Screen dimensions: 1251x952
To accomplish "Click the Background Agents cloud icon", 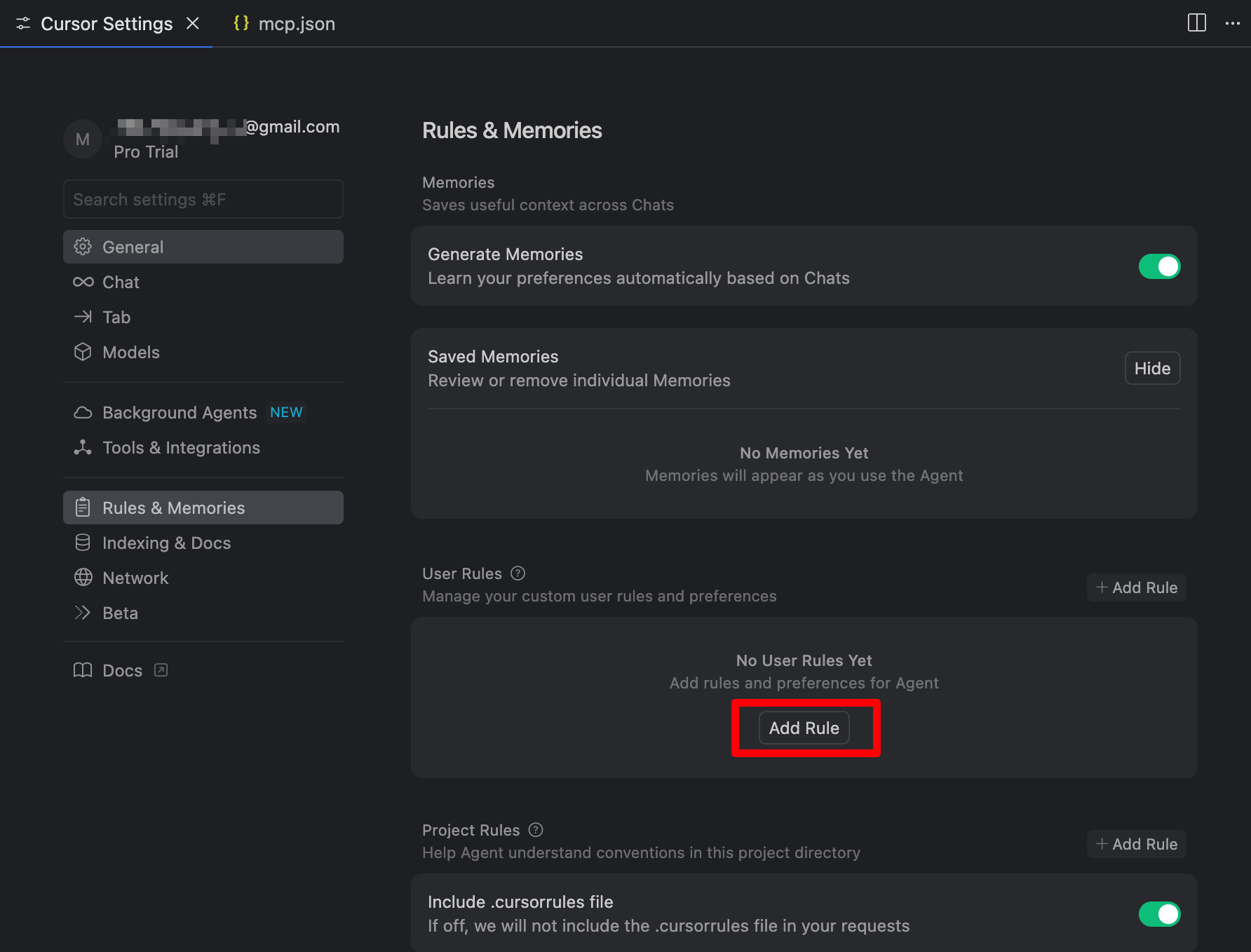I will click(x=83, y=412).
